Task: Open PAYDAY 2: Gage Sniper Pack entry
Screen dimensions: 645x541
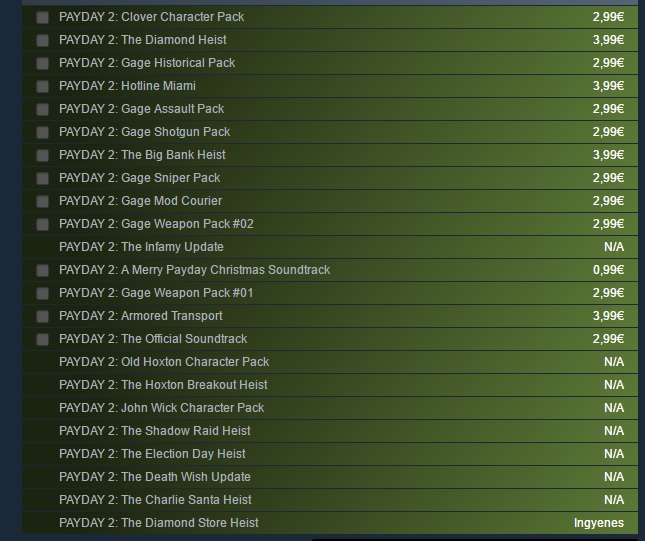Action: 140,178
